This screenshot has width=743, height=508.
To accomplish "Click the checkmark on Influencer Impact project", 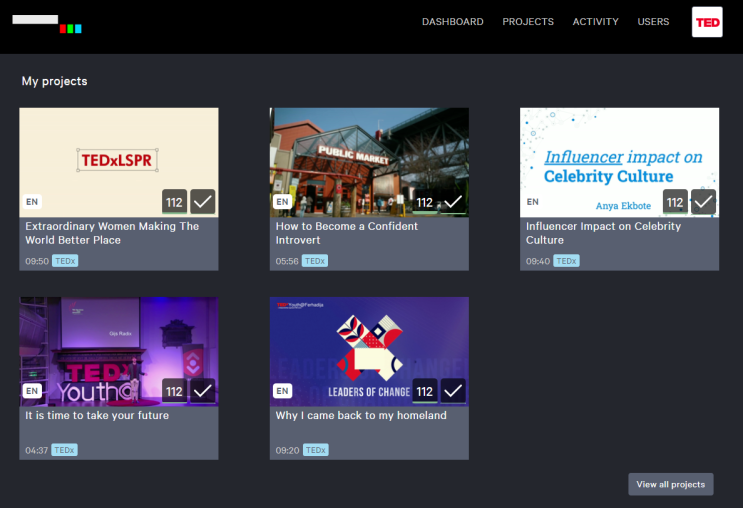I will [x=703, y=202].
